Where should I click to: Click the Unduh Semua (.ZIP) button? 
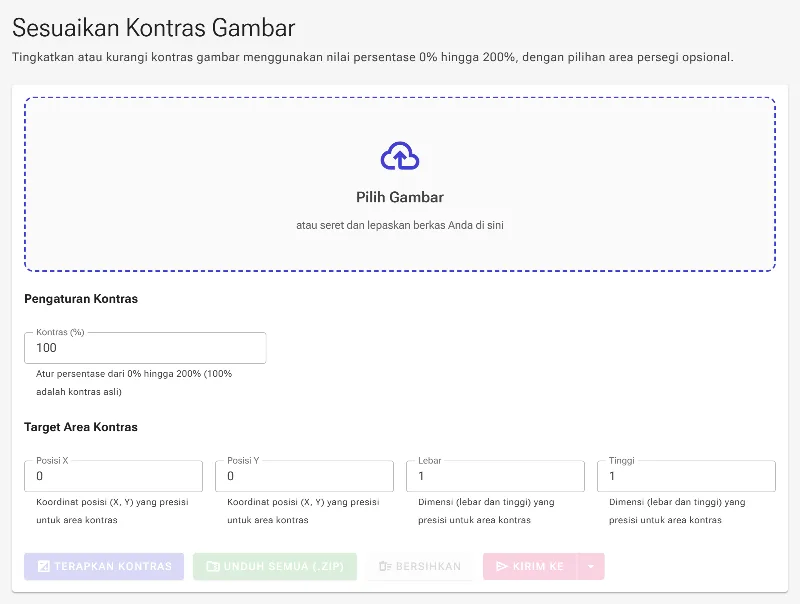click(x=275, y=566)
